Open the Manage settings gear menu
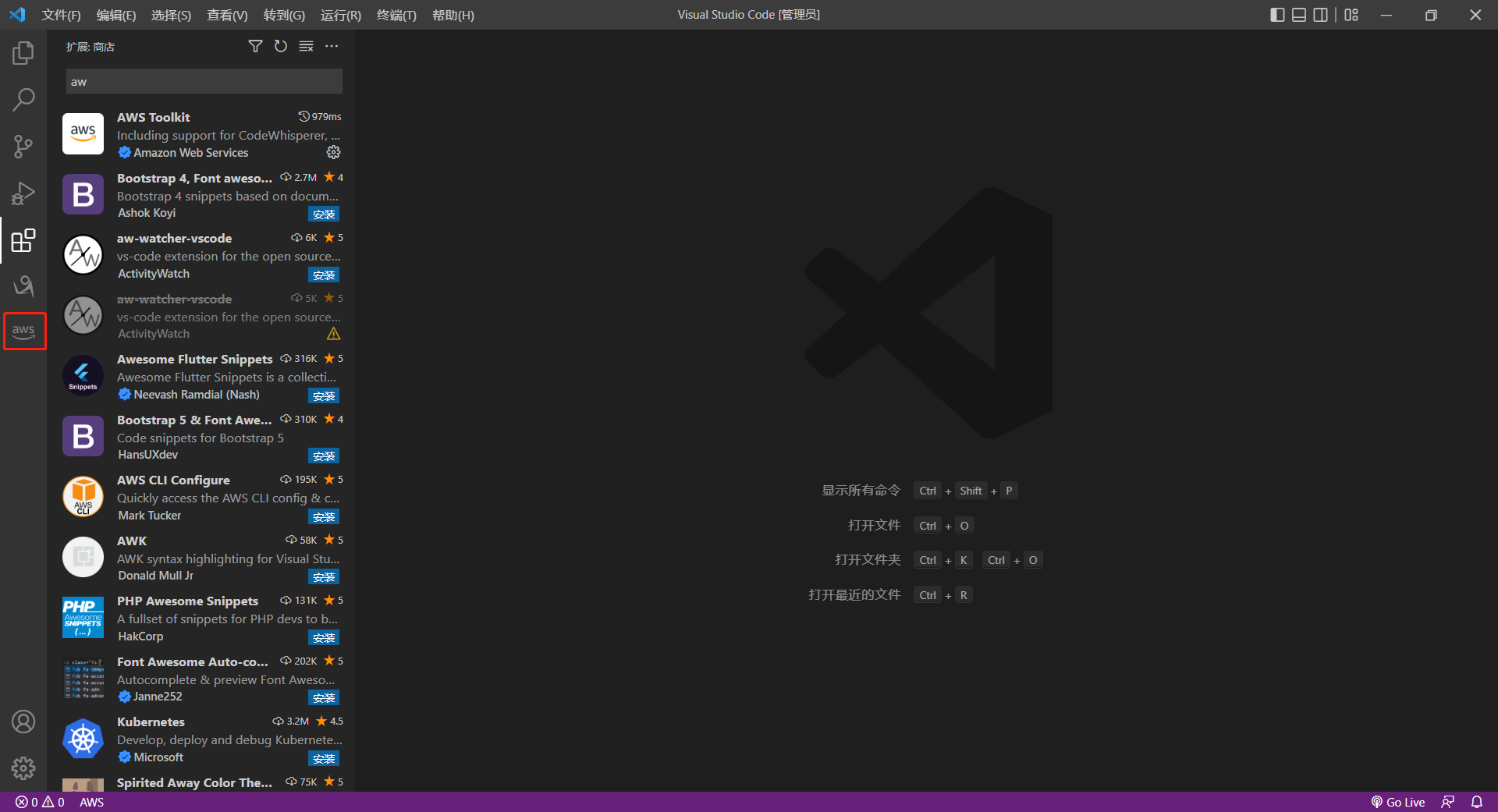The width and height of the screenshot is (1498, 812). (23, 768)
